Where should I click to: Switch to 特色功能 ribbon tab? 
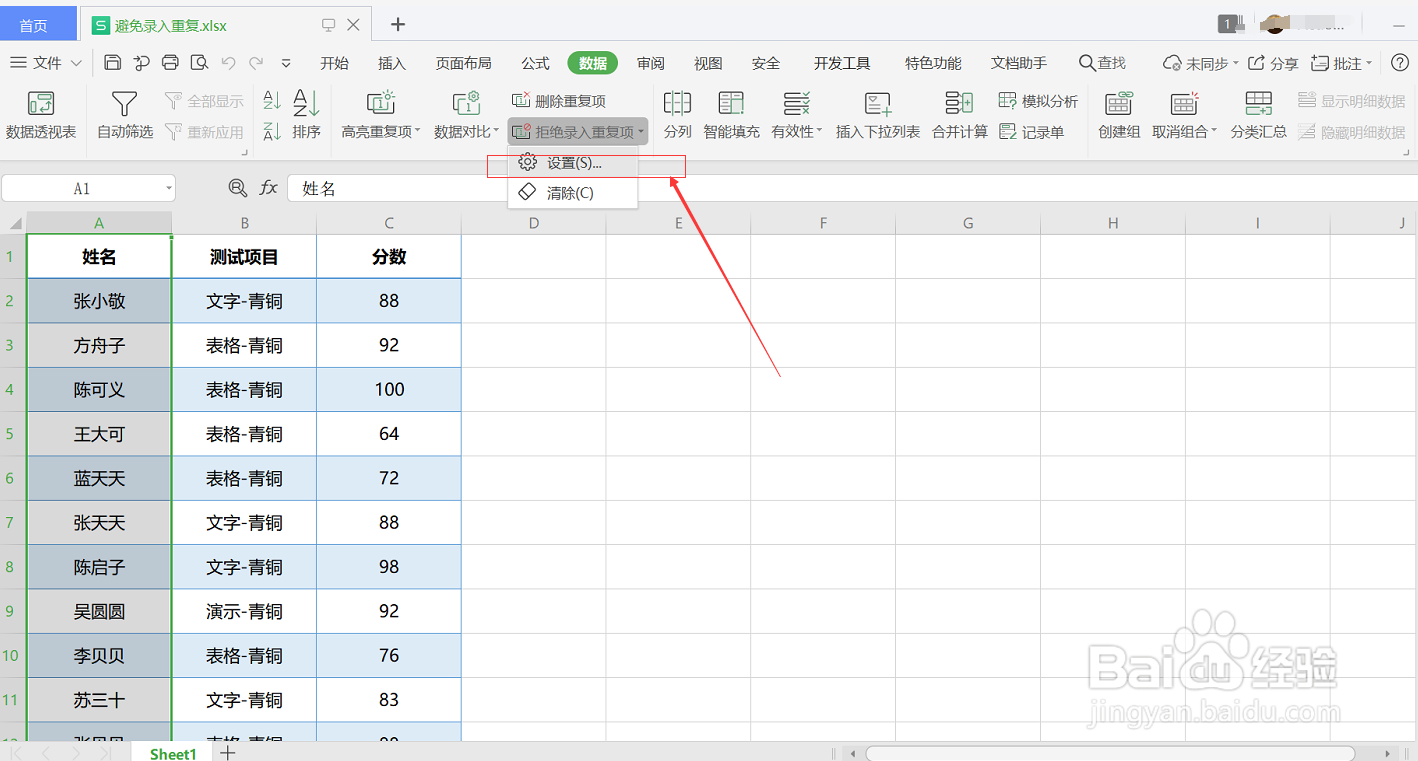[x=933, y=63]
